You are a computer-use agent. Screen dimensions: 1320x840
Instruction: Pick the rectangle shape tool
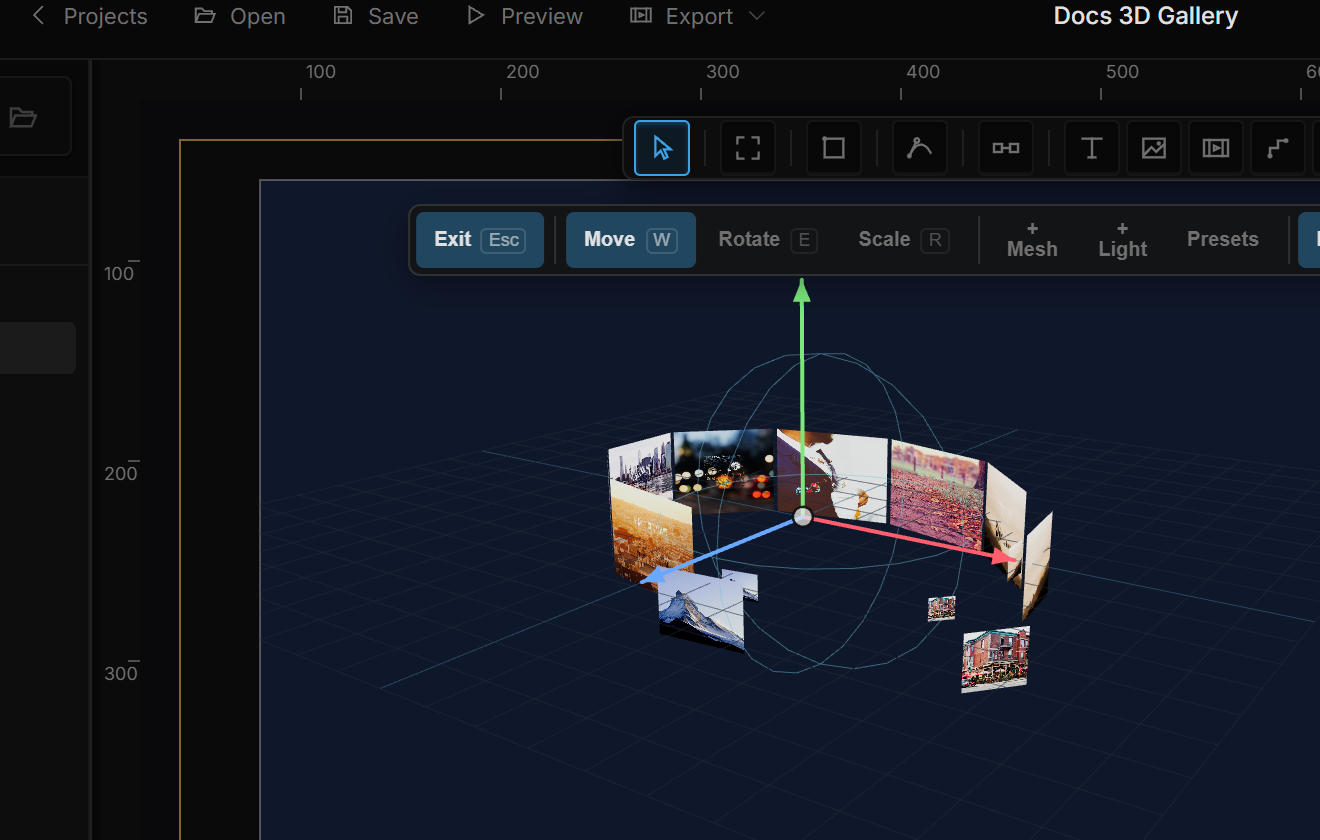834,148
